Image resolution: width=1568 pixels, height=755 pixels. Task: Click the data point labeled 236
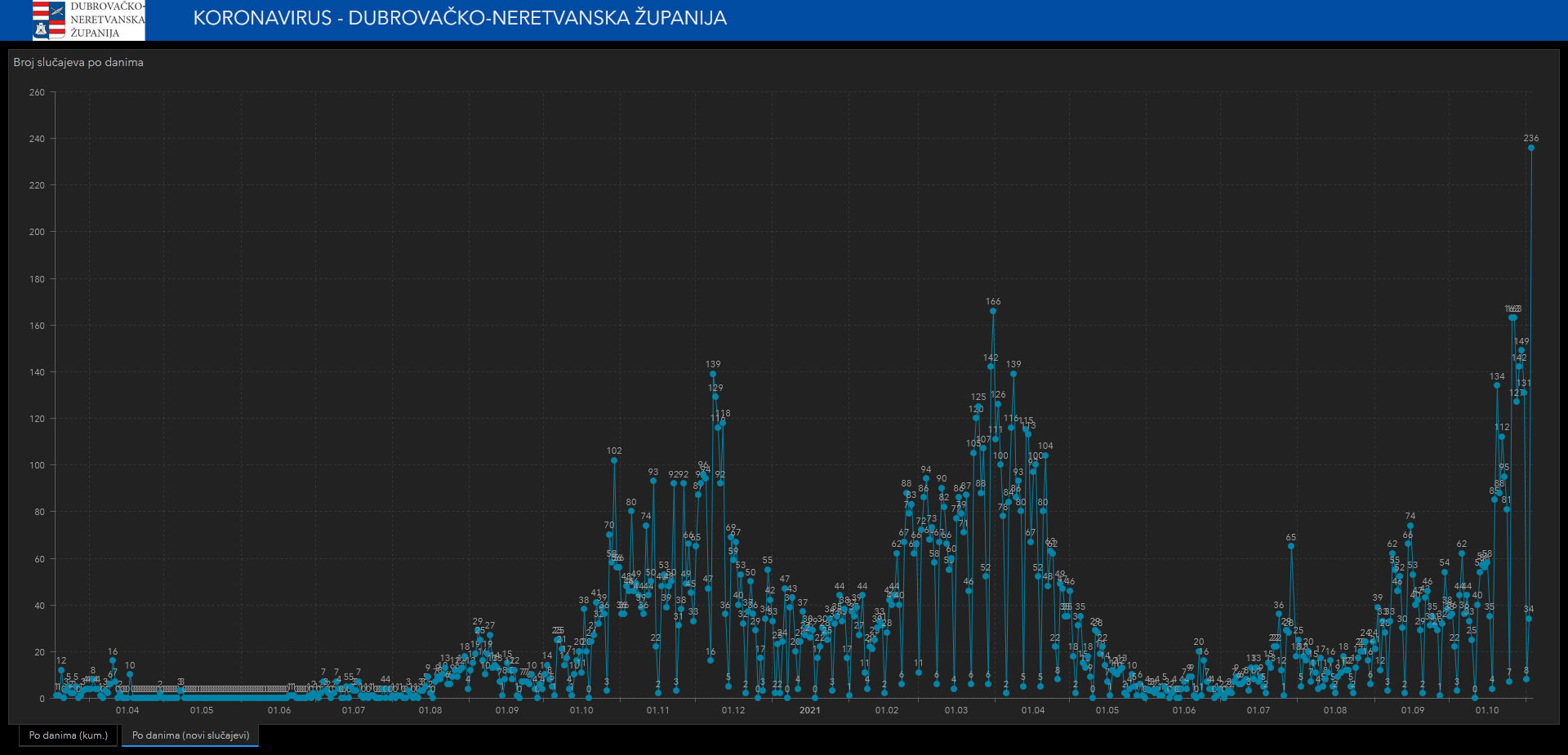[1531, 148]
